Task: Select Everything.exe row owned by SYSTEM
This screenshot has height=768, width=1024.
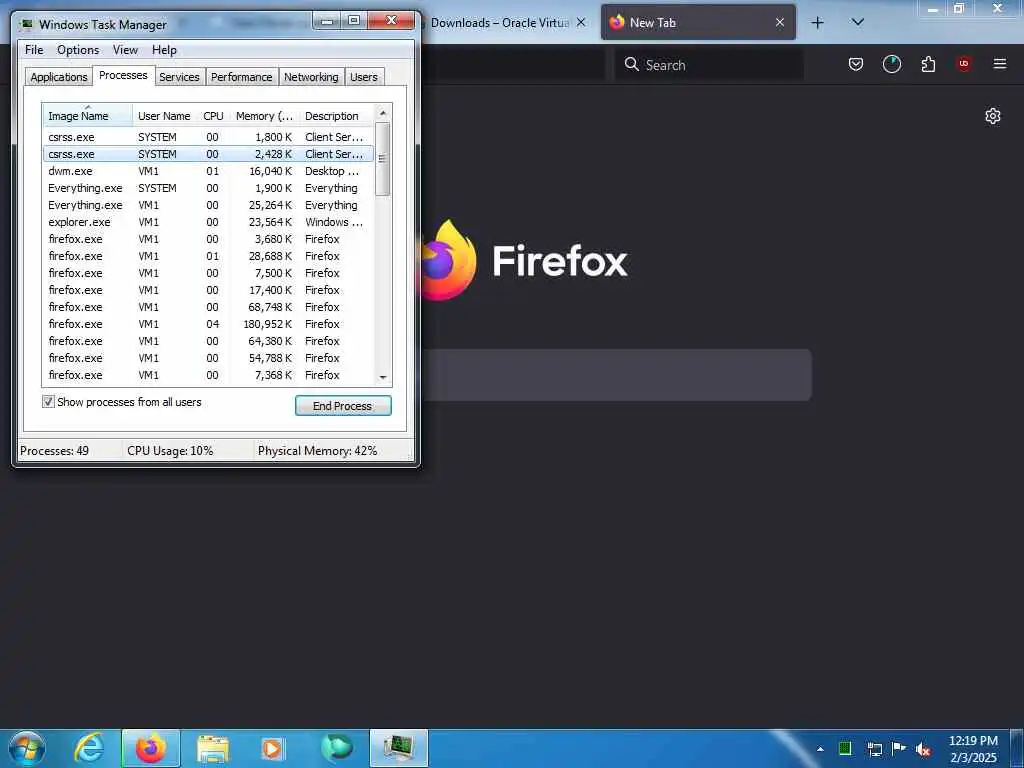Action: 208,188
